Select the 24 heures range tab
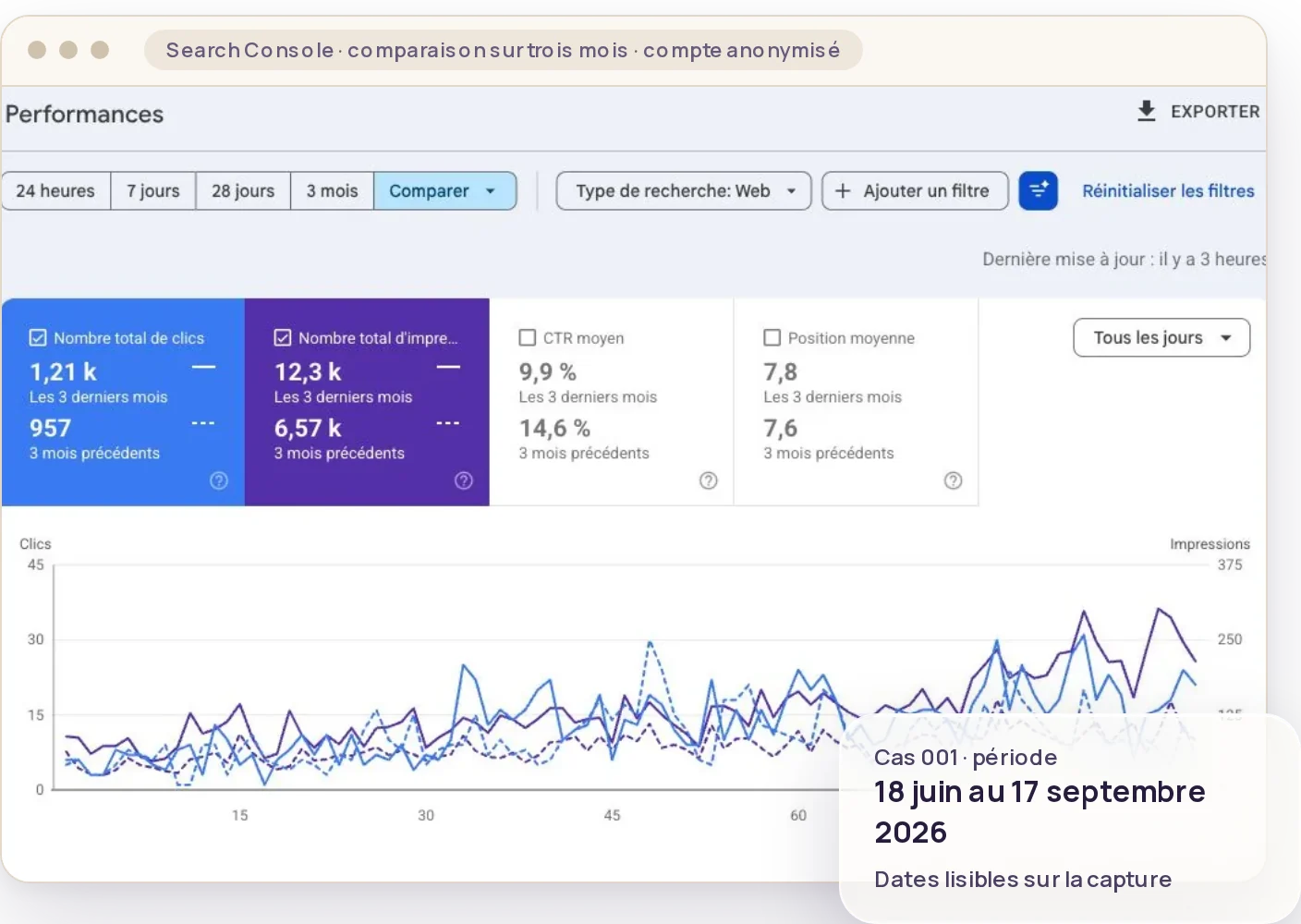Viewport: 1301px width, 924px height. (55, 190)
